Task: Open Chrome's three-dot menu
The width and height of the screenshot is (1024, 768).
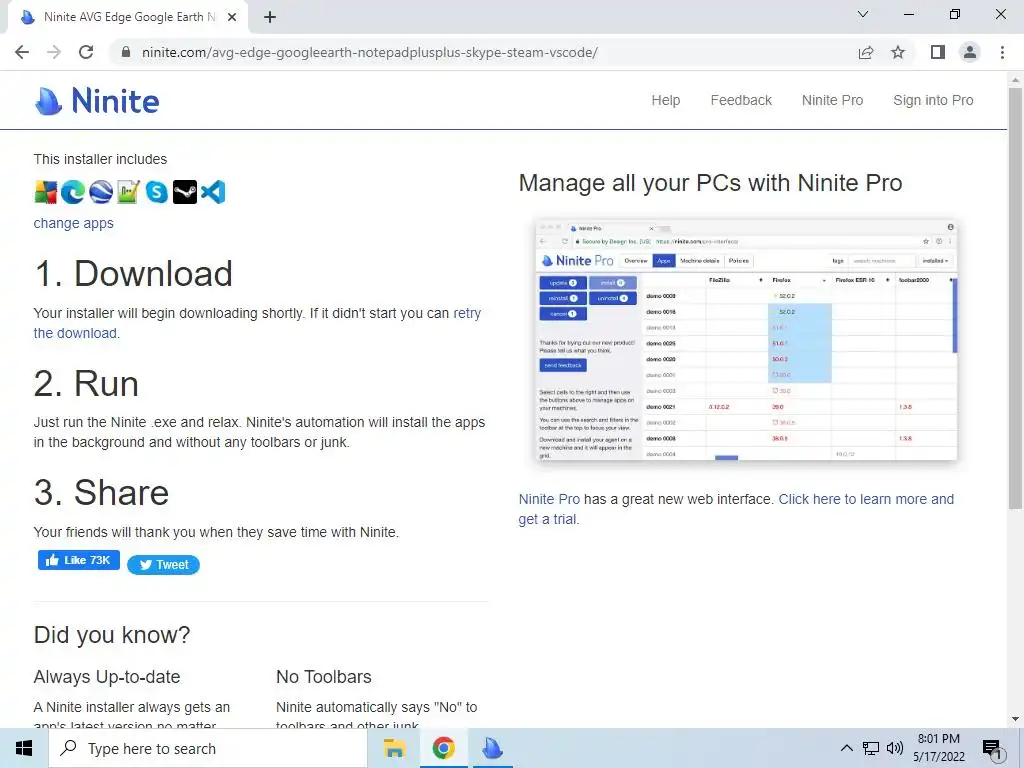Action: pyautogui.click(x=1002, y=52)
